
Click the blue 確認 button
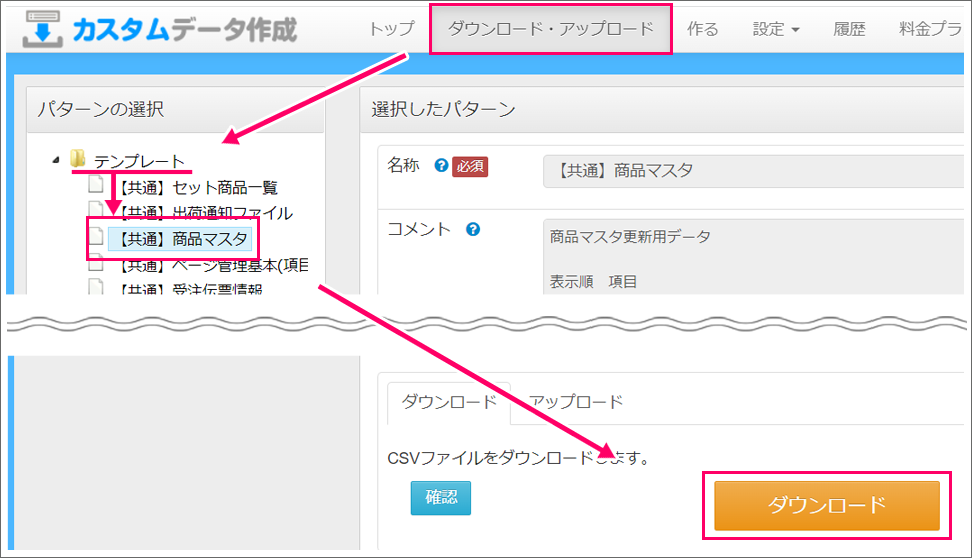(441, 498)
